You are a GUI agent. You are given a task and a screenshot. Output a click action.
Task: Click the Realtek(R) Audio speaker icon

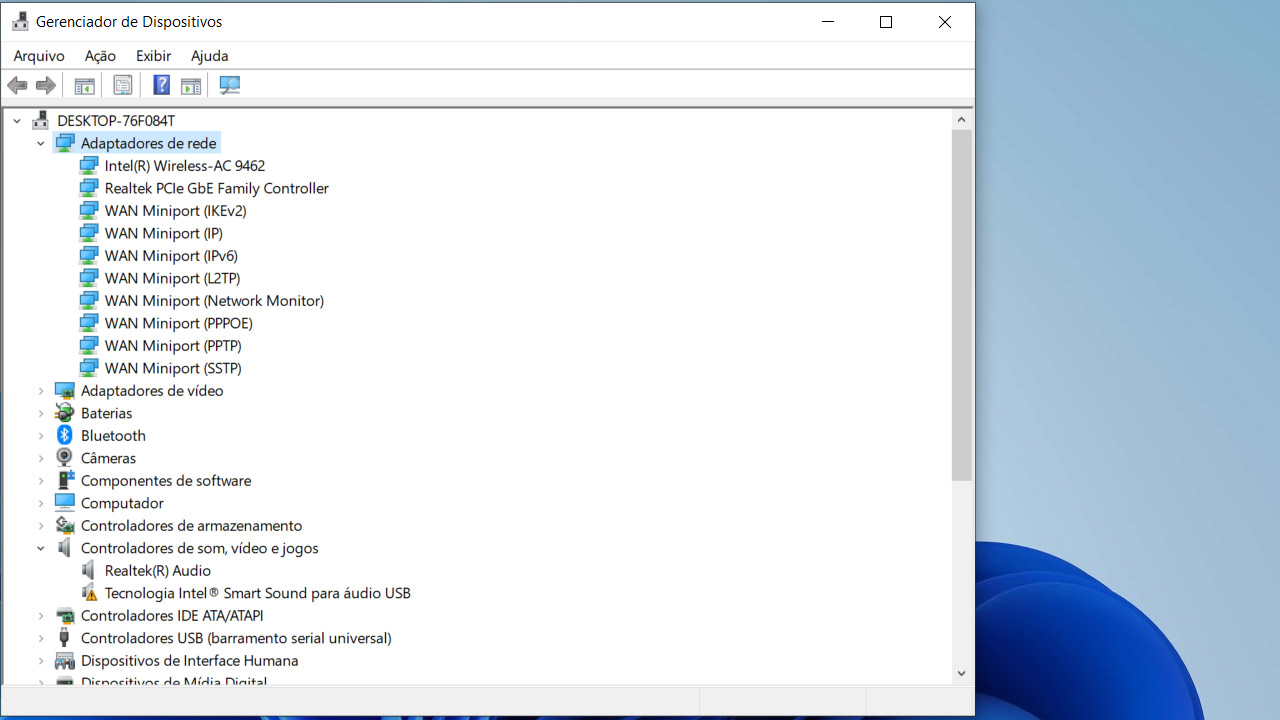click(89, 571)
